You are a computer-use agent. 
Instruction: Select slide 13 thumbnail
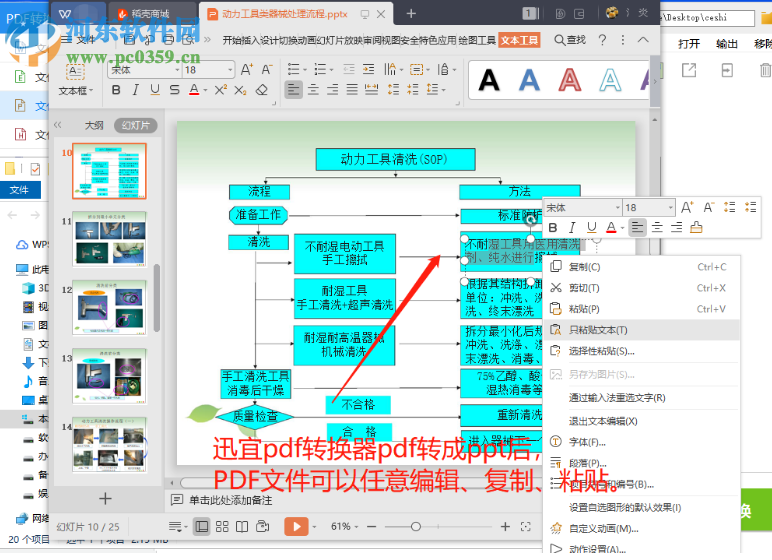[109, 376]
